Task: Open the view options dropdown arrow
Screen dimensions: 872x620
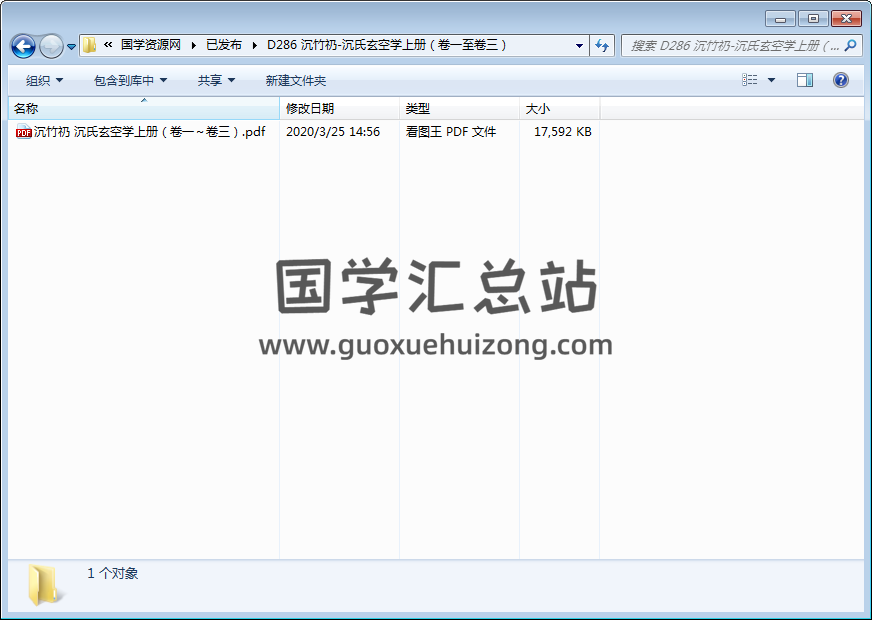Action: point(771,80)
